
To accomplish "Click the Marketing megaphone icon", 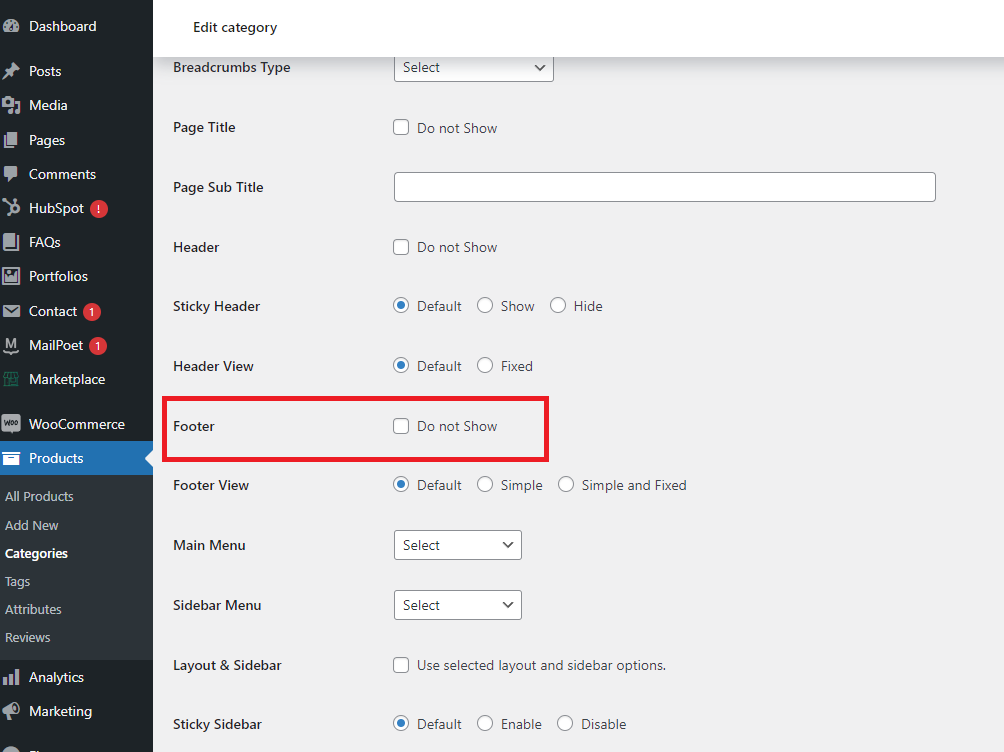I will click(x=11, y=711).
